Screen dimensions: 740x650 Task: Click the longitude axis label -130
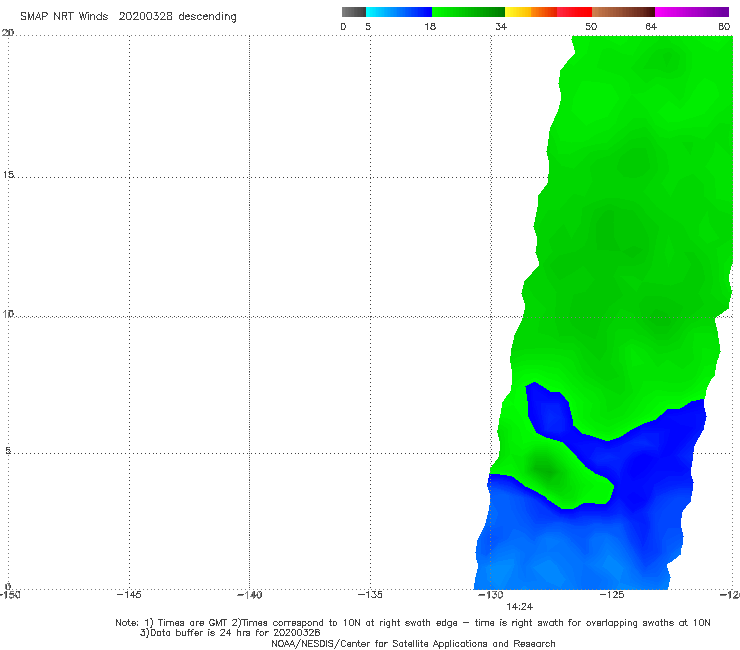pyautogui.click(x=491, y=595)
